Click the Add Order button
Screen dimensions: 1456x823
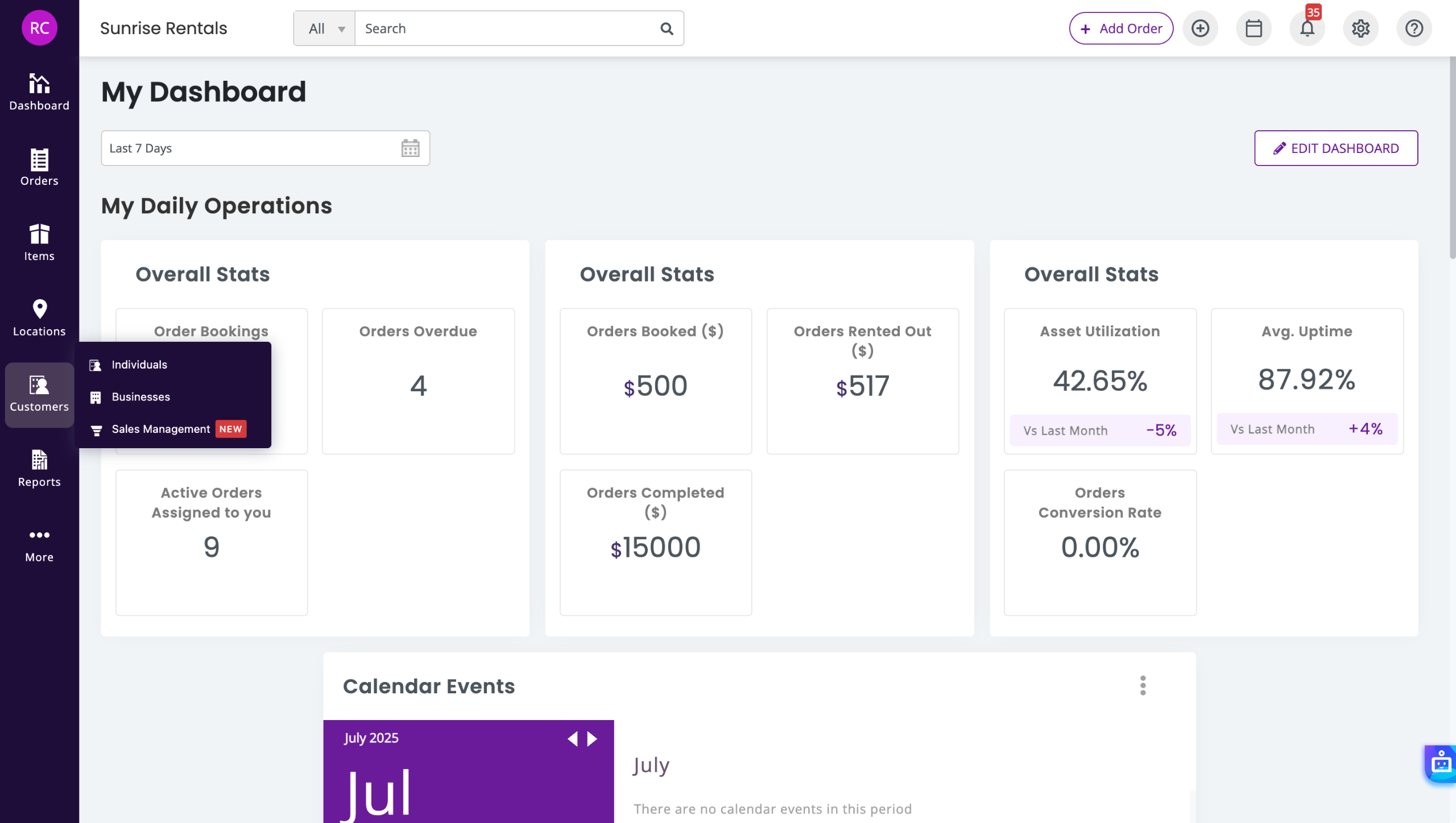pyautogui.click(x=1120, y=28)
